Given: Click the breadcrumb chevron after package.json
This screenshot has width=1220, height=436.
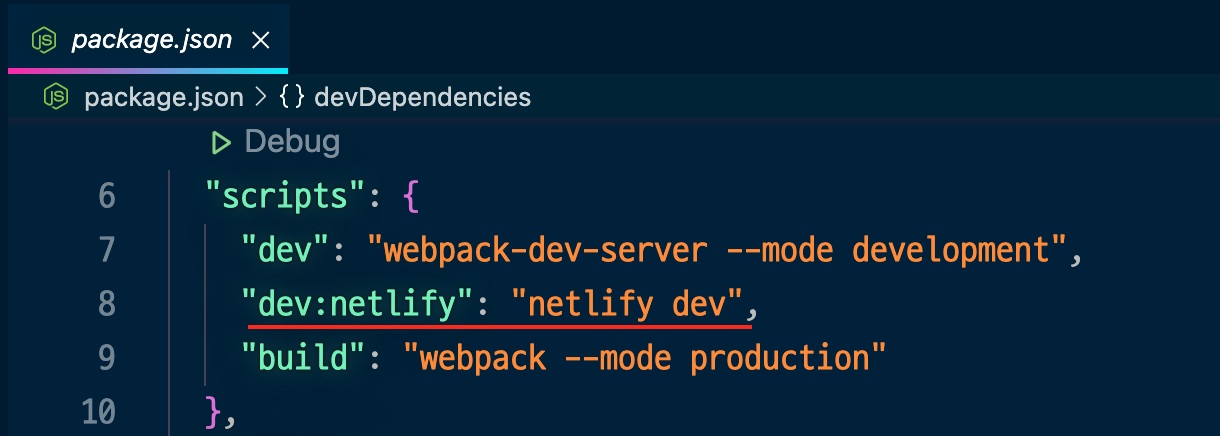Looking at the screenshot, I should (261, 98).
